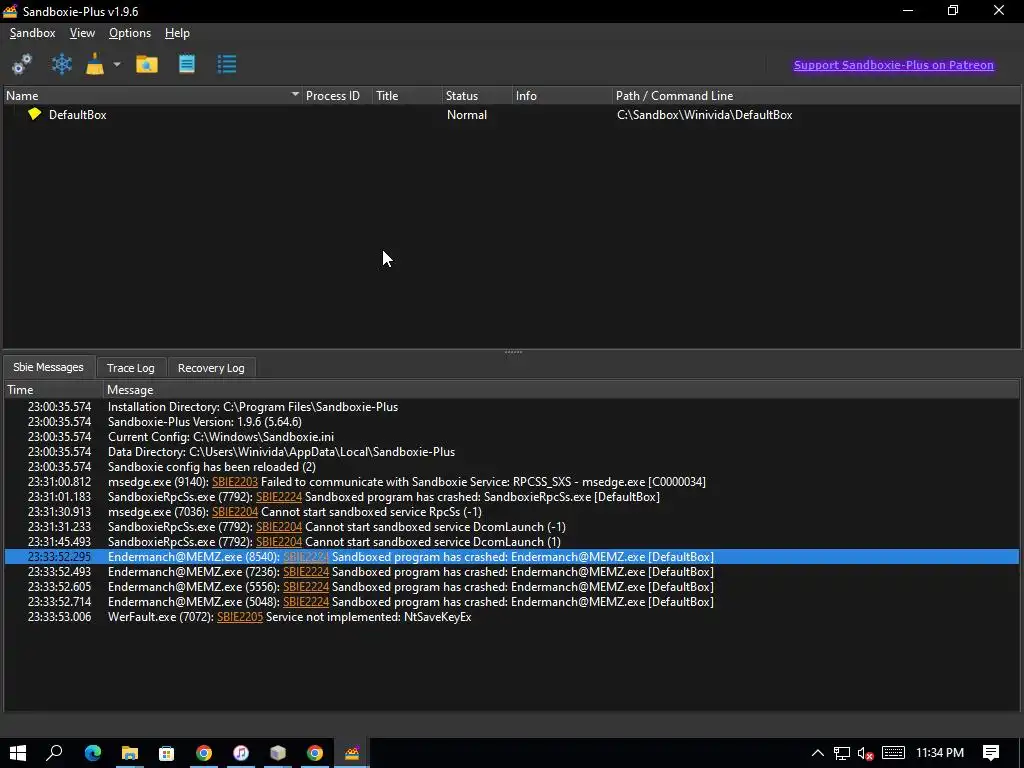1024x768 pixels.
Task: Click the yellow folder toolbar icon
Action: pos(147,64)
